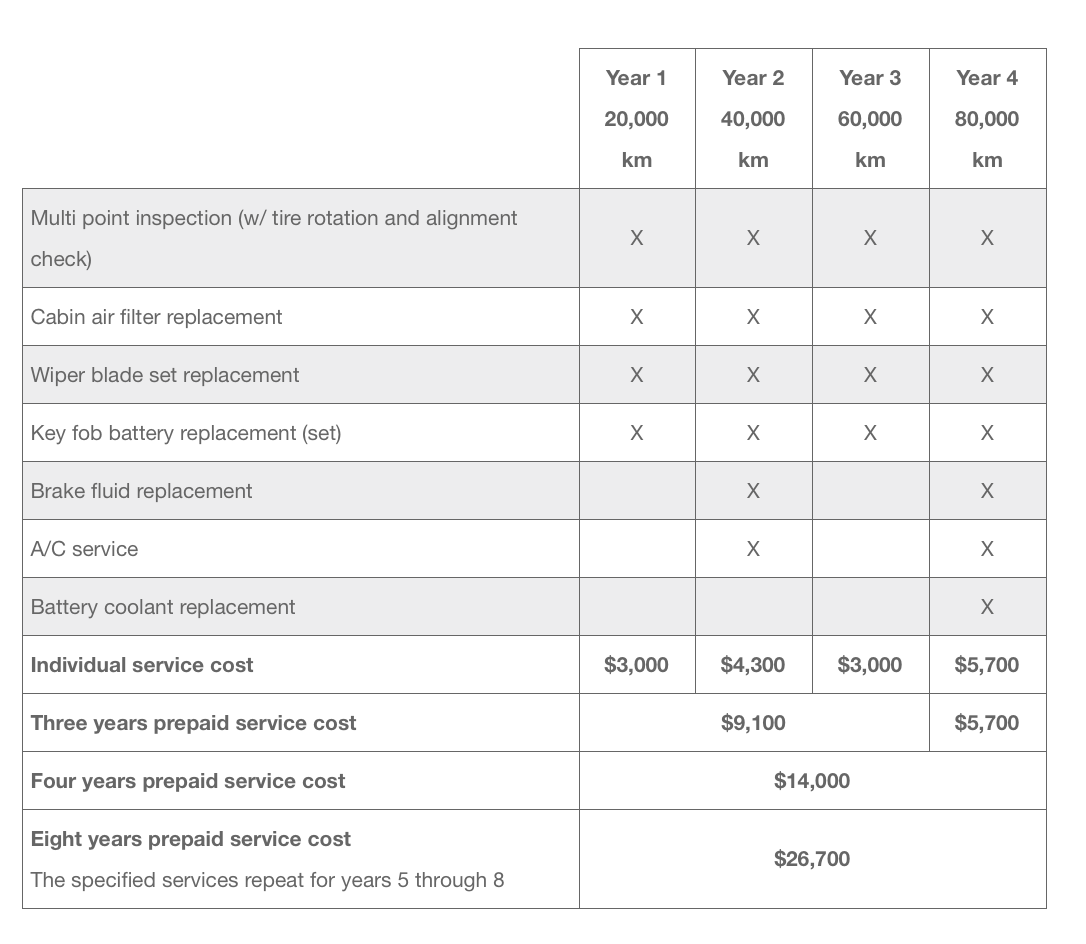The width and height of the screenshot is (1086, 944).
Task: Click the Year 1 column header
Action: pyautogui.click(x=636, y=118)
